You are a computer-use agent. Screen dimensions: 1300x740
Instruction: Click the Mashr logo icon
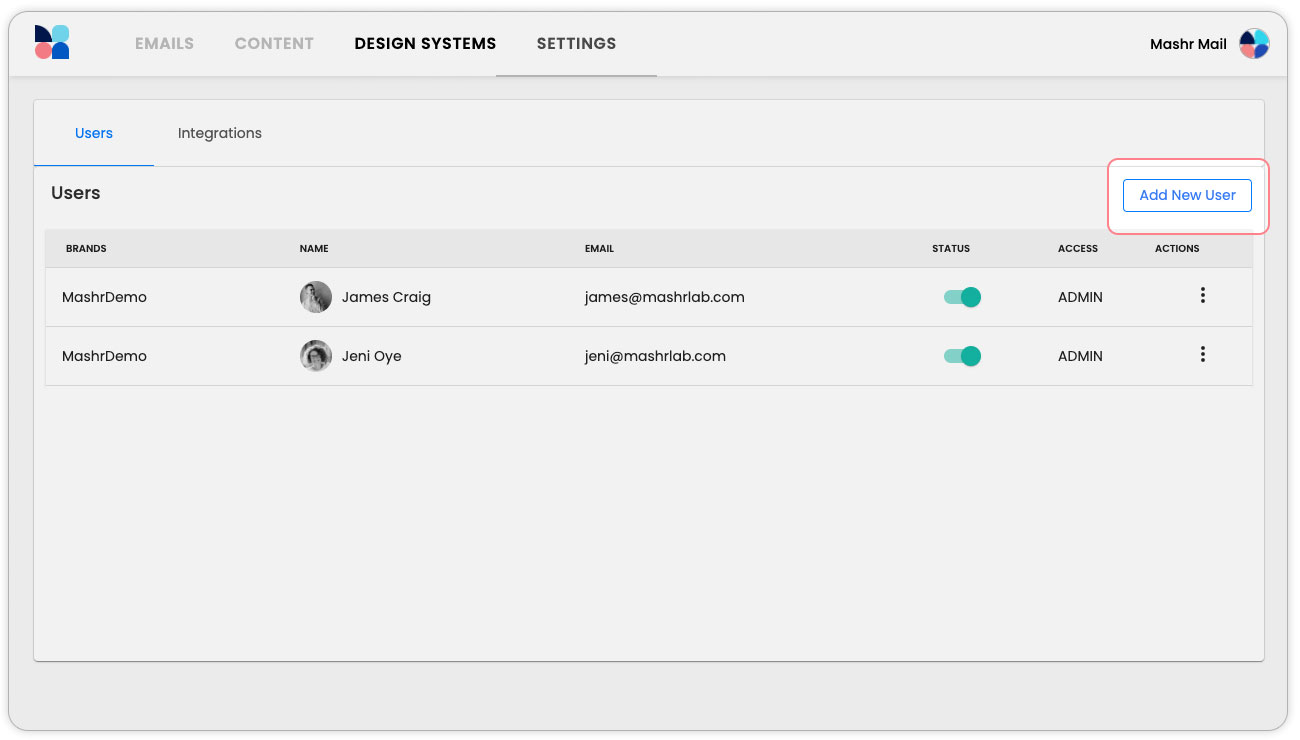52,43
